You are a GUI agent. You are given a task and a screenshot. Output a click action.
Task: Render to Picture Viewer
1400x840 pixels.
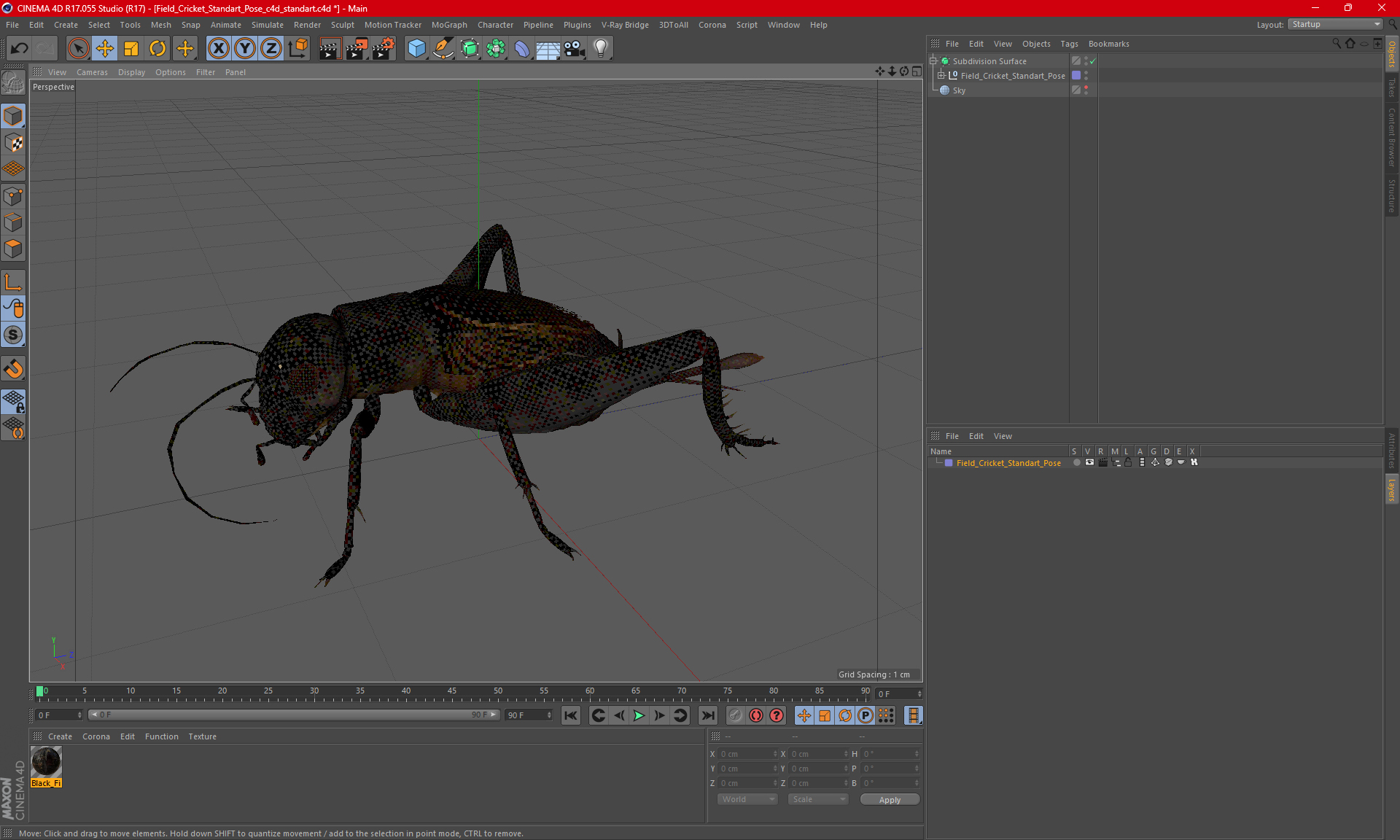coord(357,48)
